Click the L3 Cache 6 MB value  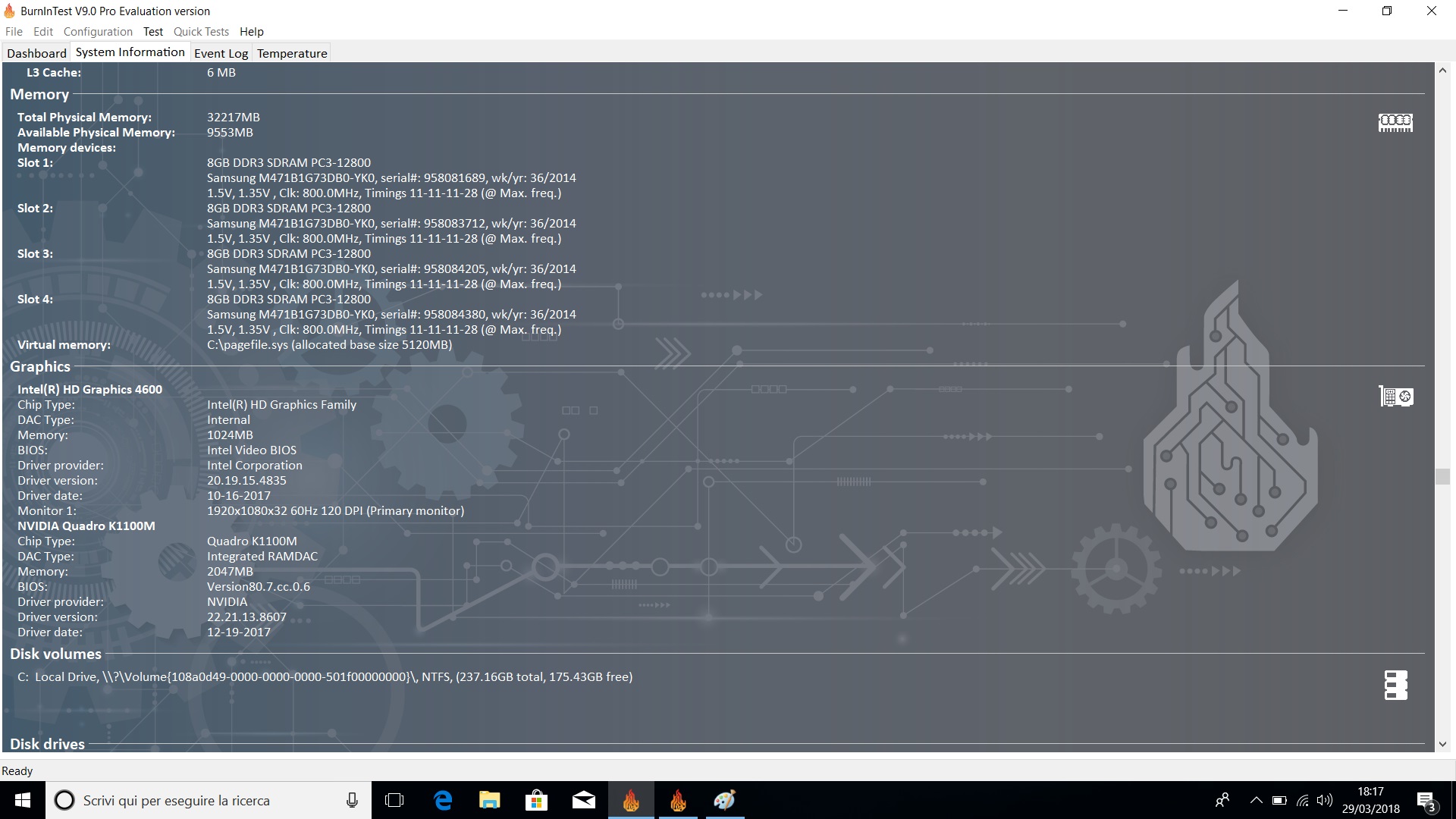[221, 72]
